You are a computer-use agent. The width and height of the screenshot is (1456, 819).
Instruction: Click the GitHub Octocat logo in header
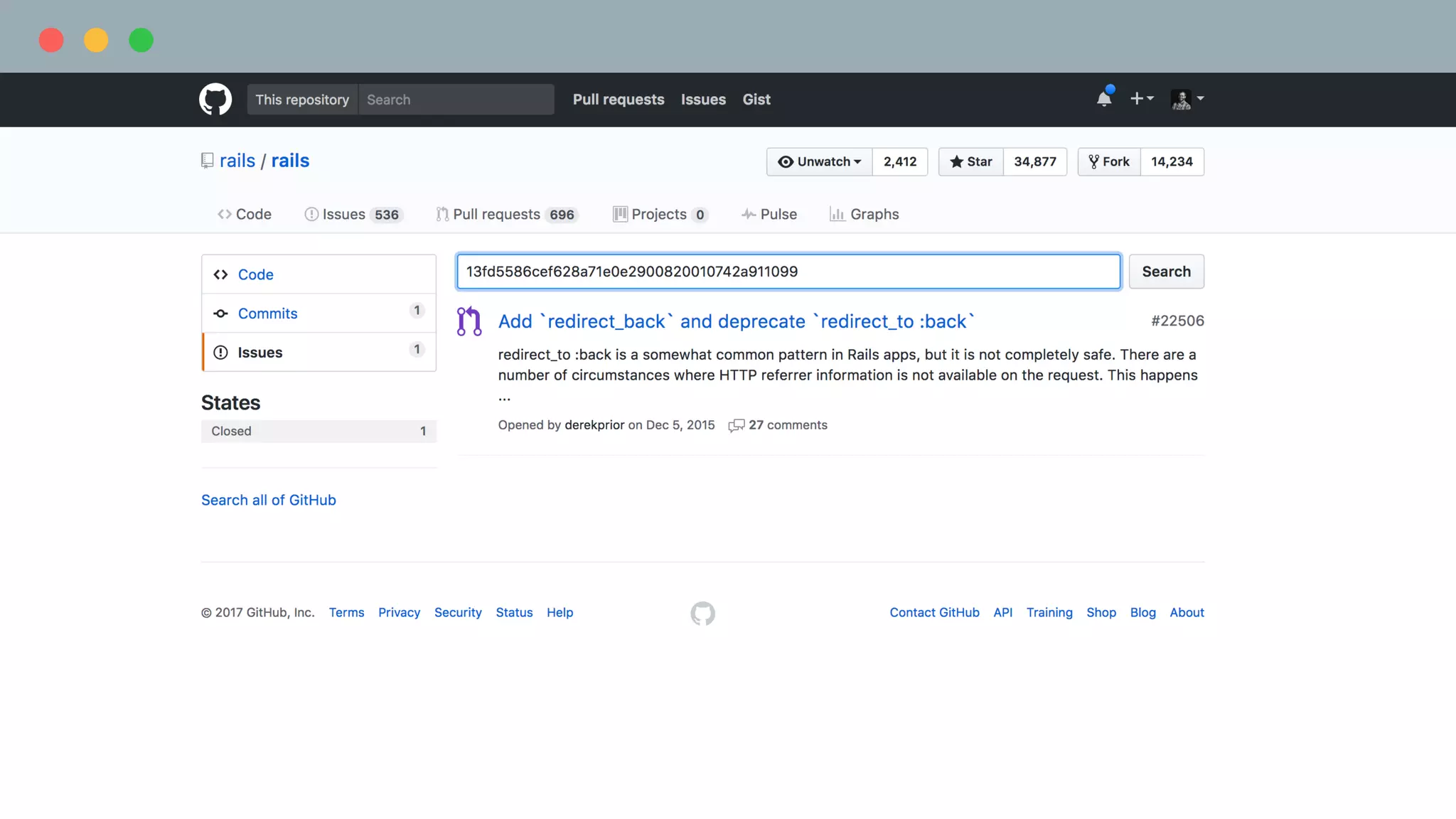click(x=215, y=100)
